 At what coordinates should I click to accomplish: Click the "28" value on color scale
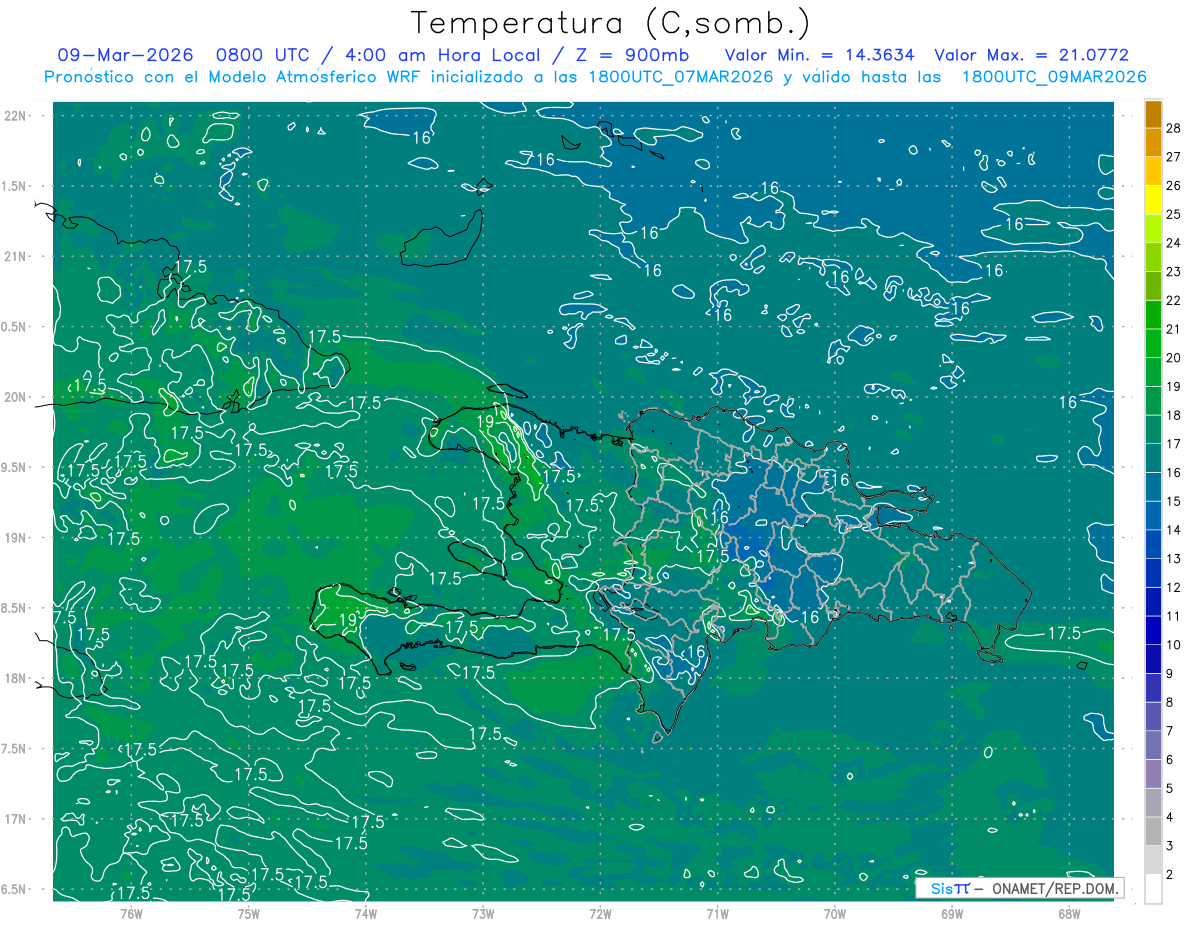[x=1174, y=128]
